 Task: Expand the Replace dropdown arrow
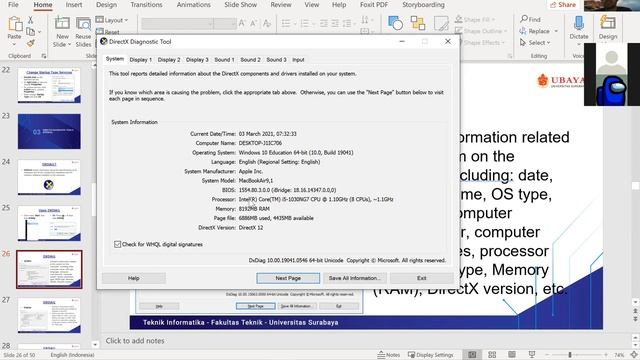(x=556, y=31)
